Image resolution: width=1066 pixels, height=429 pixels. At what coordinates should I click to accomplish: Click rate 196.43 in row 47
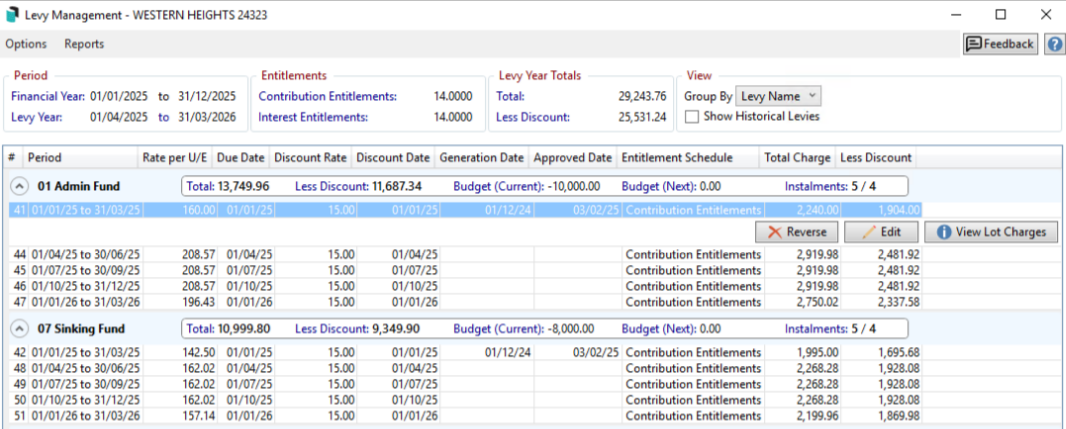coord(199,301)
